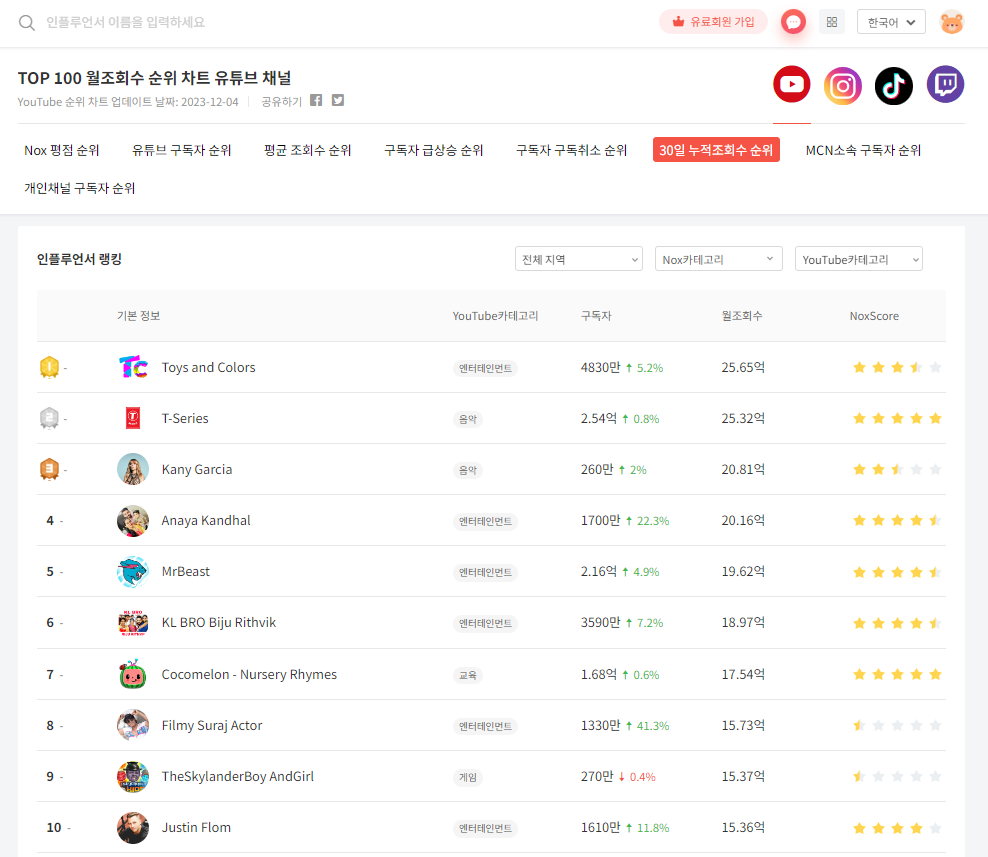Switch to MCN소속 구독자 순위 tab
The image size is (988, 857).
[863, 150]
